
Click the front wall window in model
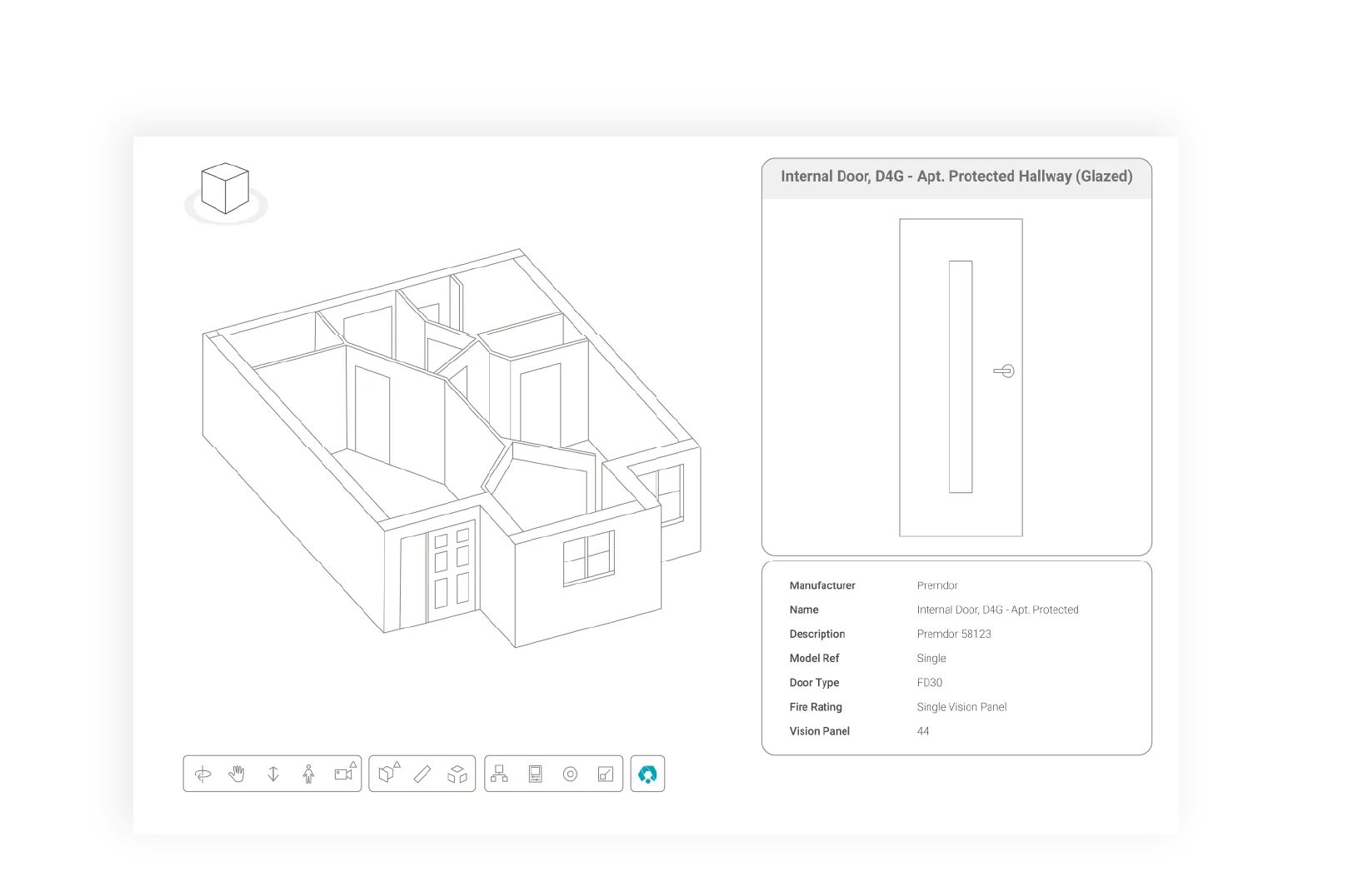(x=589, y=557)
